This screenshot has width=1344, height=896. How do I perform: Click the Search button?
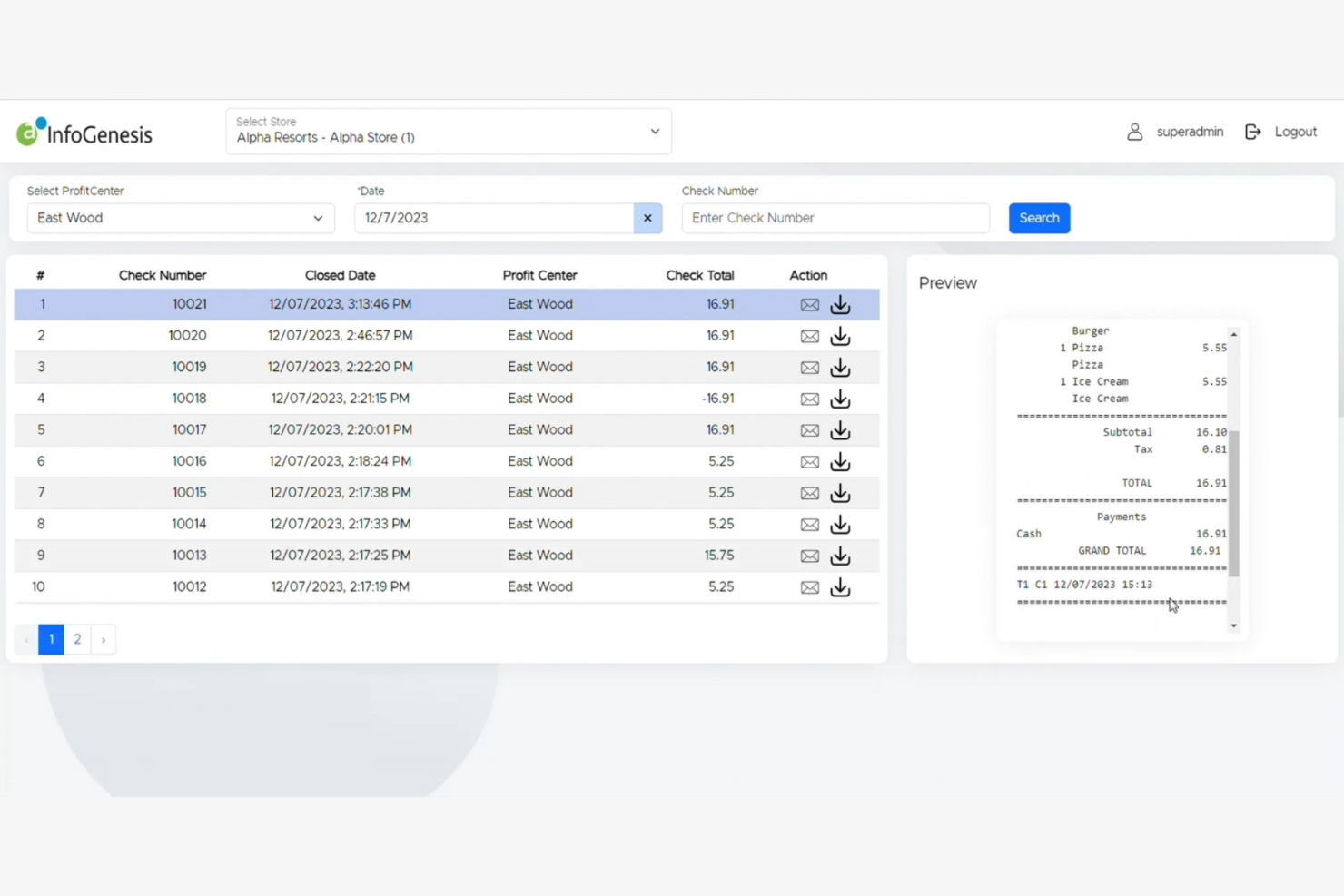1039,218
